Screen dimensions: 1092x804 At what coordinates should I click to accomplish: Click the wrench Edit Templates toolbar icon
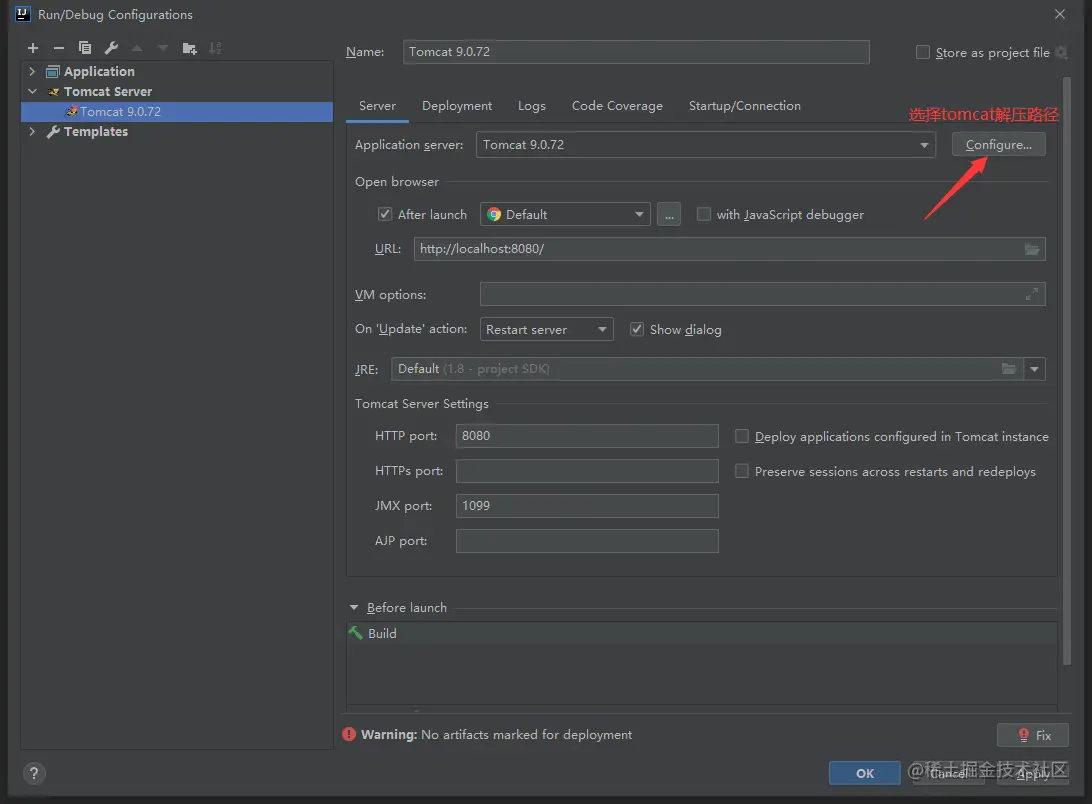click(x=111, y=48)
